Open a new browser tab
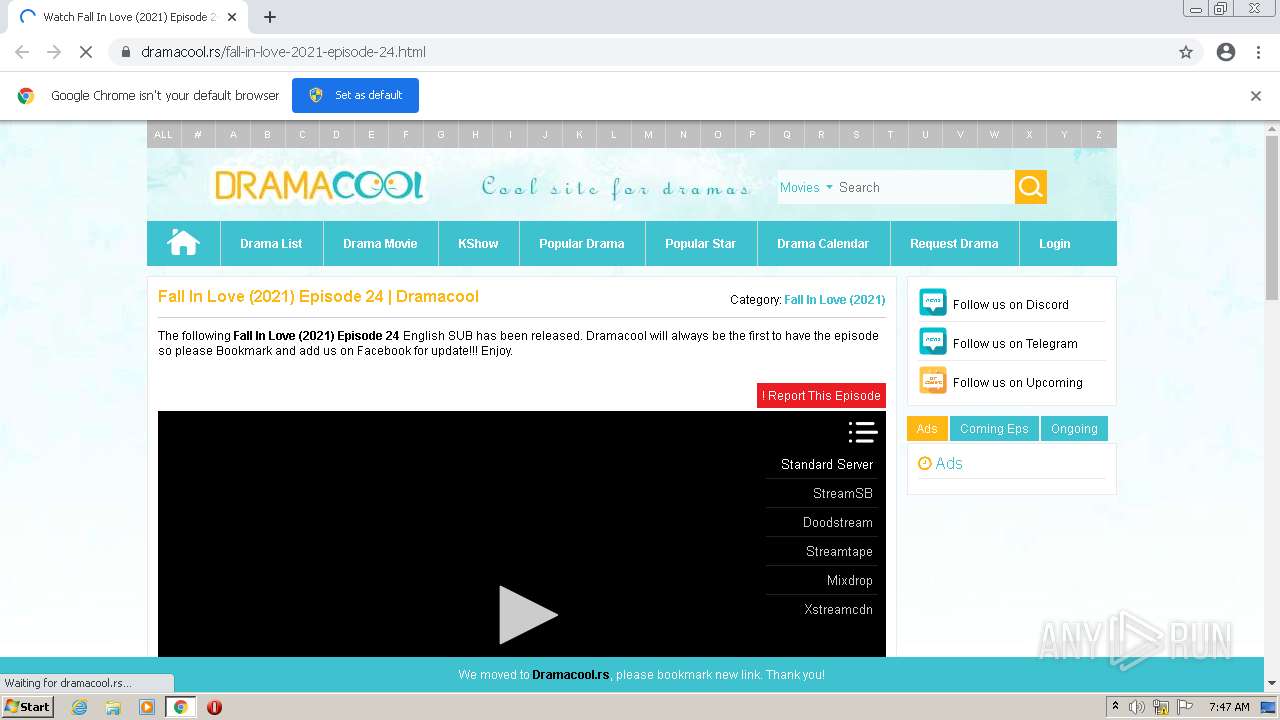 tap(270, 17)
